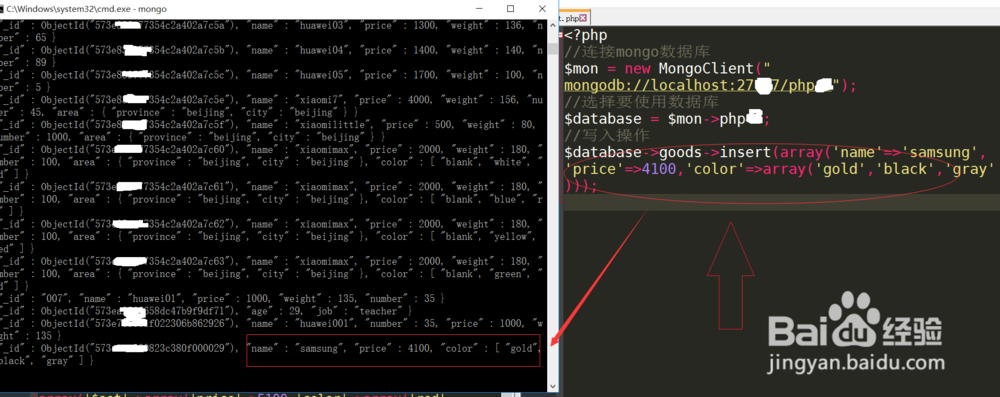Screen dimensions: 1000x397
Task: Click the cmd.exe - mongo title text
Action: coord(87,10)
